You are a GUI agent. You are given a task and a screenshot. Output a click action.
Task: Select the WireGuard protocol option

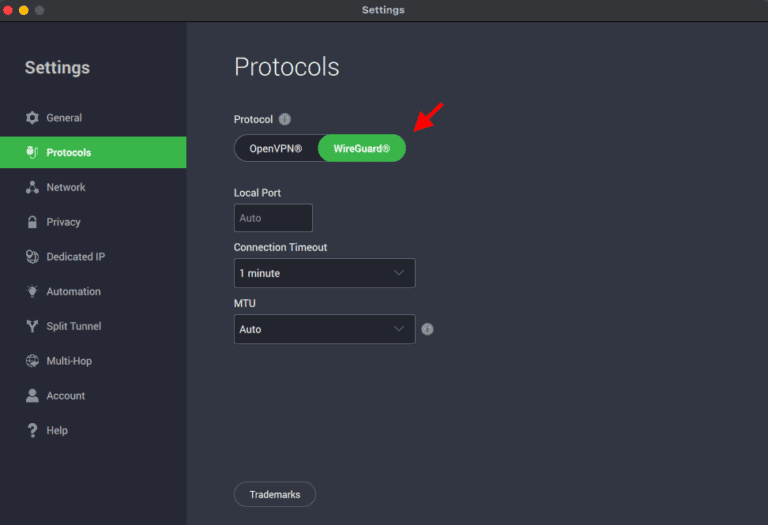[362, 149]
